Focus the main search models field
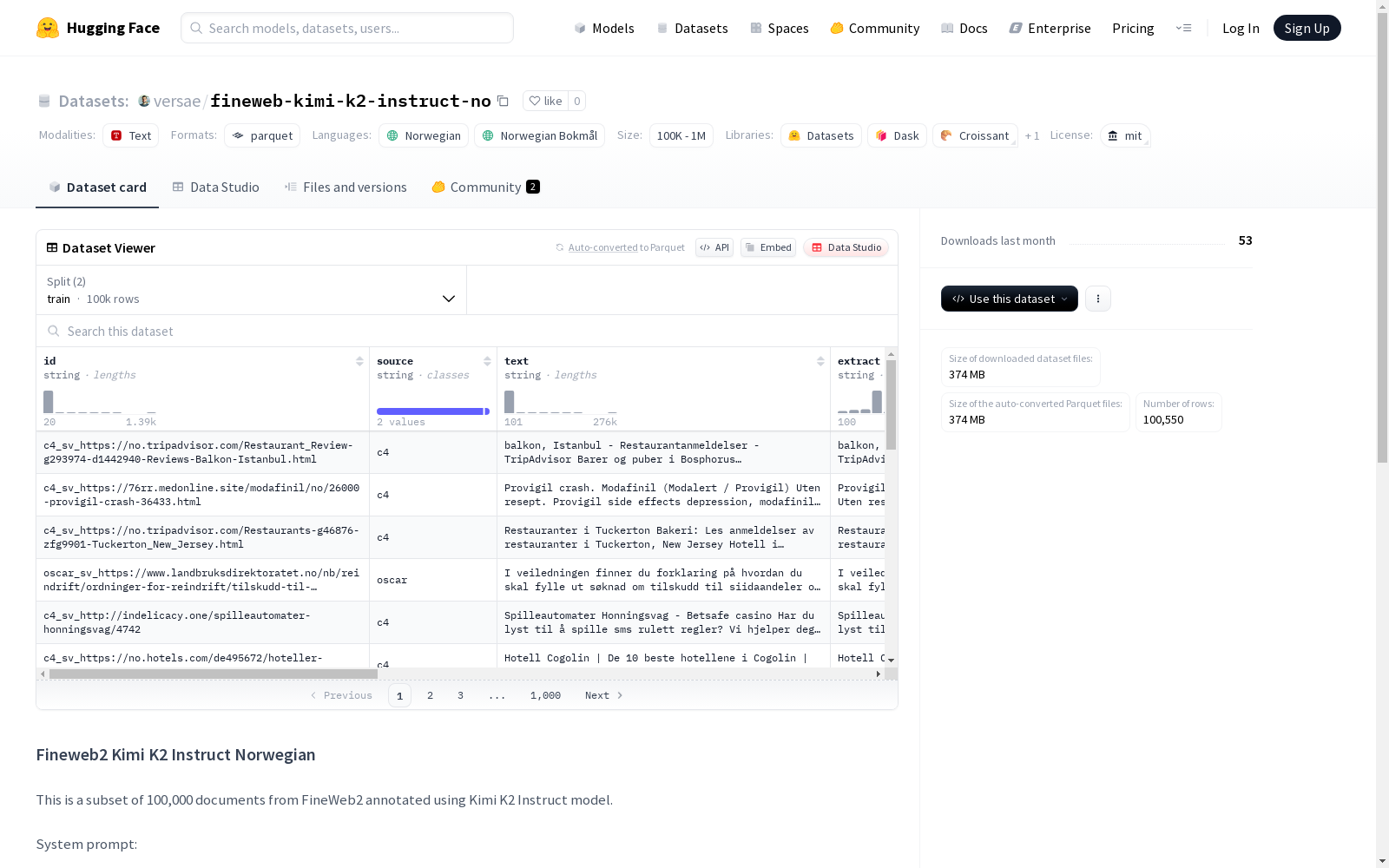The image size is (1389, 868). coord(347,28)
